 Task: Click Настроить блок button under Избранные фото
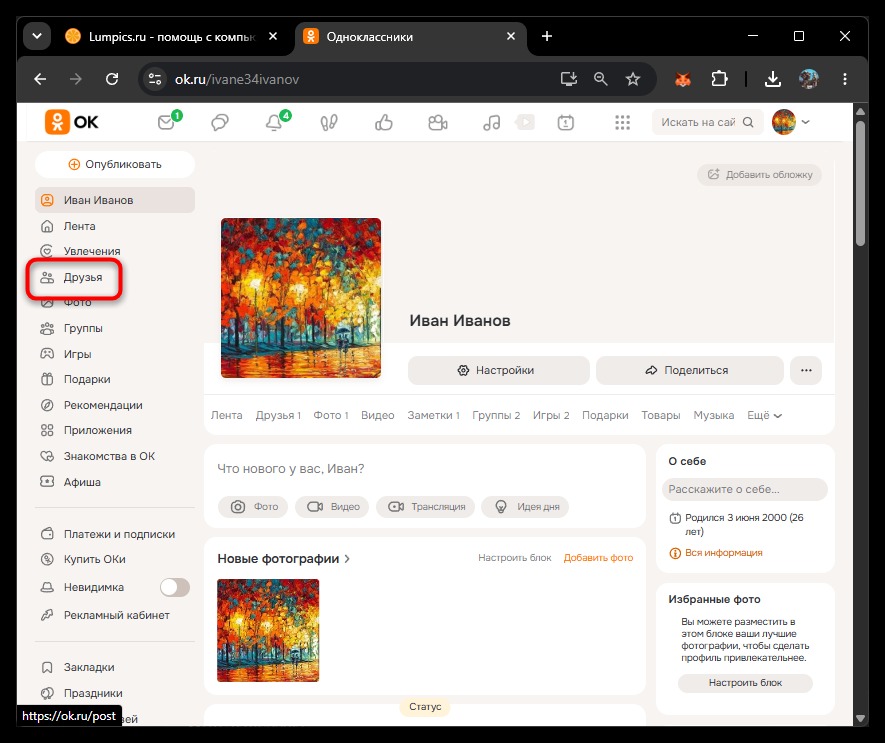pos(745,683)
